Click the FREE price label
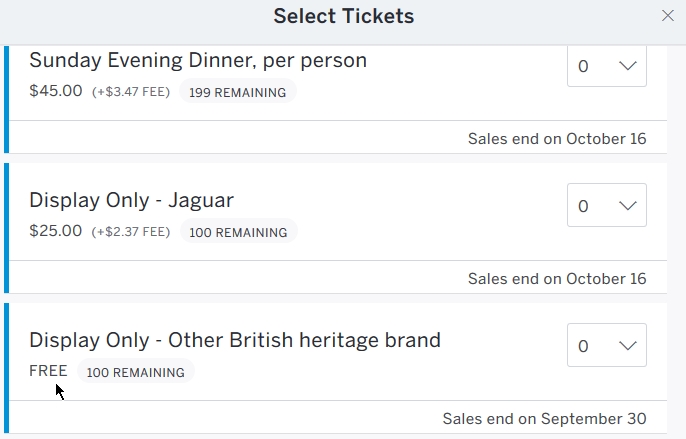Image resolution: width=686 pixels, height=439 pixels. coord(48,371)
